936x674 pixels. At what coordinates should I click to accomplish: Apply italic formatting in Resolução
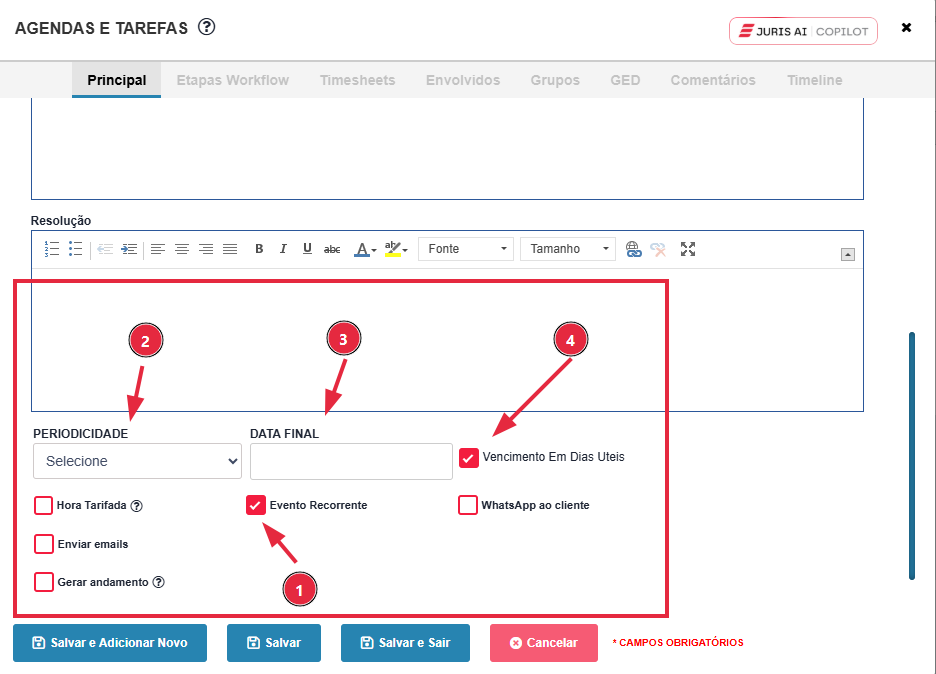pos(283,249)
